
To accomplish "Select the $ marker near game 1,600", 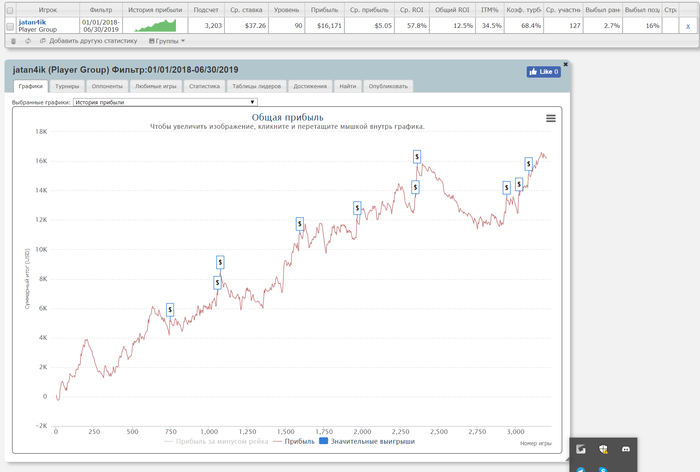I will [300, 224].
